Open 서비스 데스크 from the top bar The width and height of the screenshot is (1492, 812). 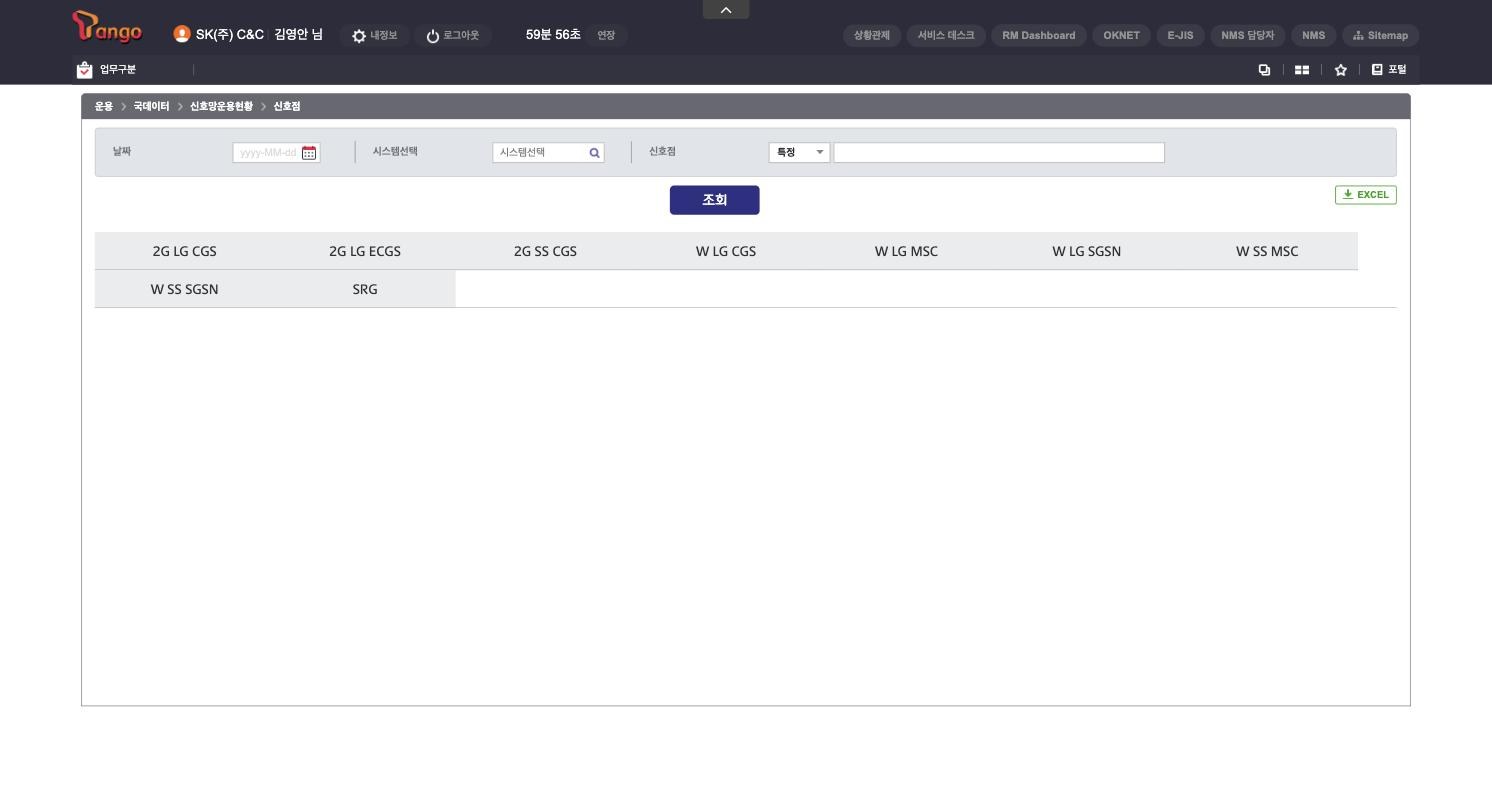[946, 36]
